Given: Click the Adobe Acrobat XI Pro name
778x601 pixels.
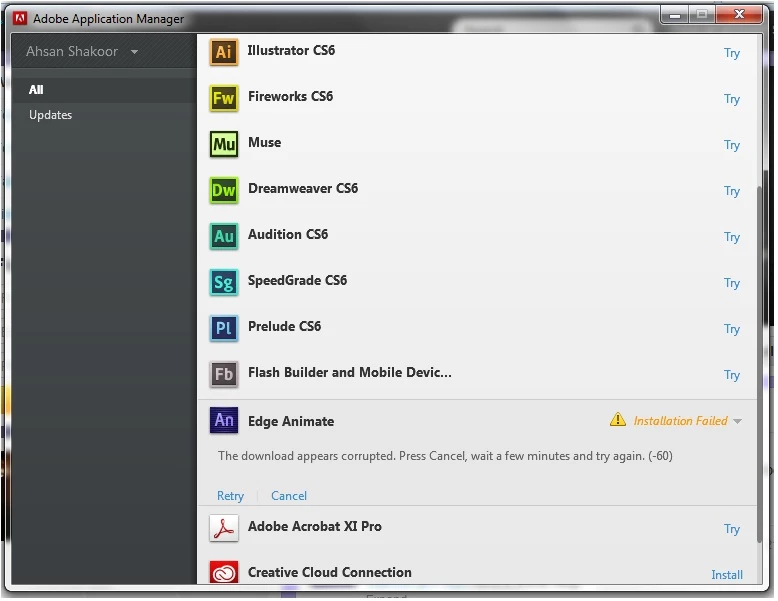Looking at the screenshot, I should click(x=315, y=526).
